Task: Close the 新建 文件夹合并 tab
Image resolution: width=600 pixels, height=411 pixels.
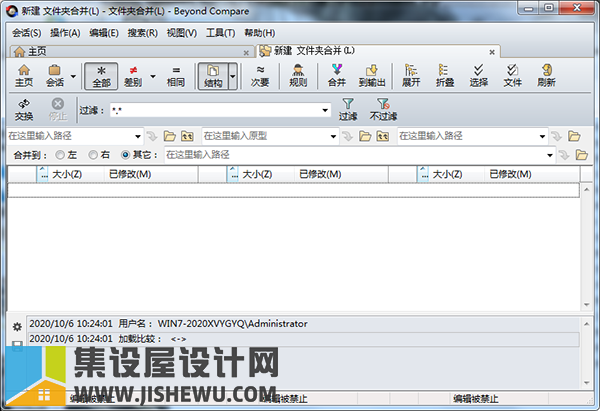Action: (492, 52)
